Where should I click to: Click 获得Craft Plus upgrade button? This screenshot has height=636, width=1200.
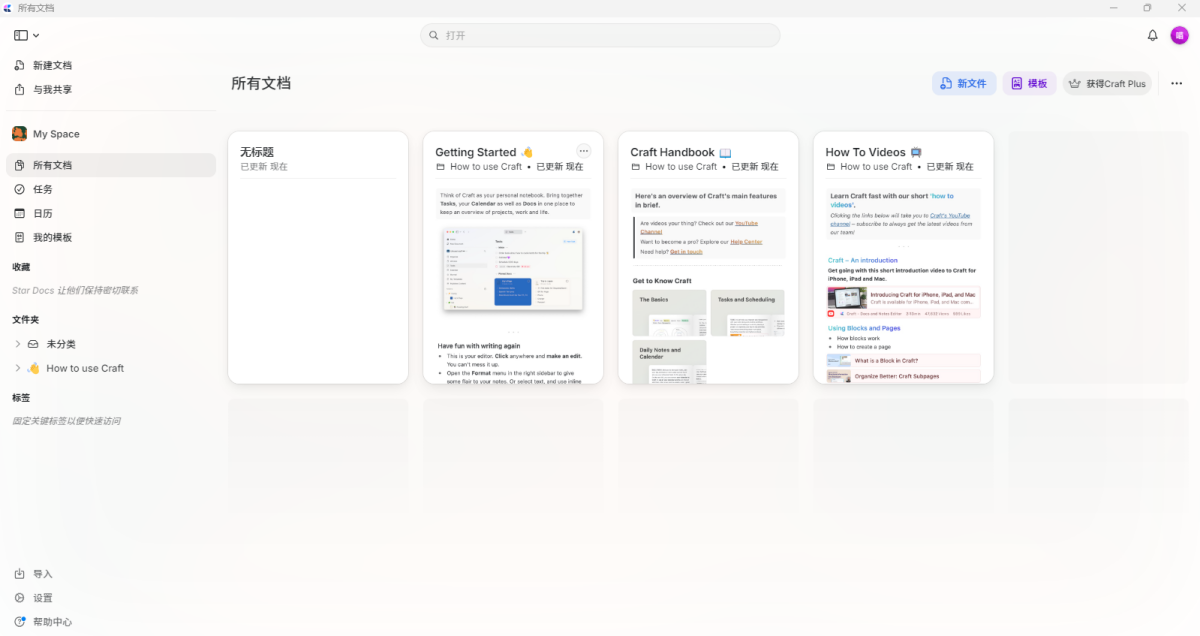(1107, 84)
